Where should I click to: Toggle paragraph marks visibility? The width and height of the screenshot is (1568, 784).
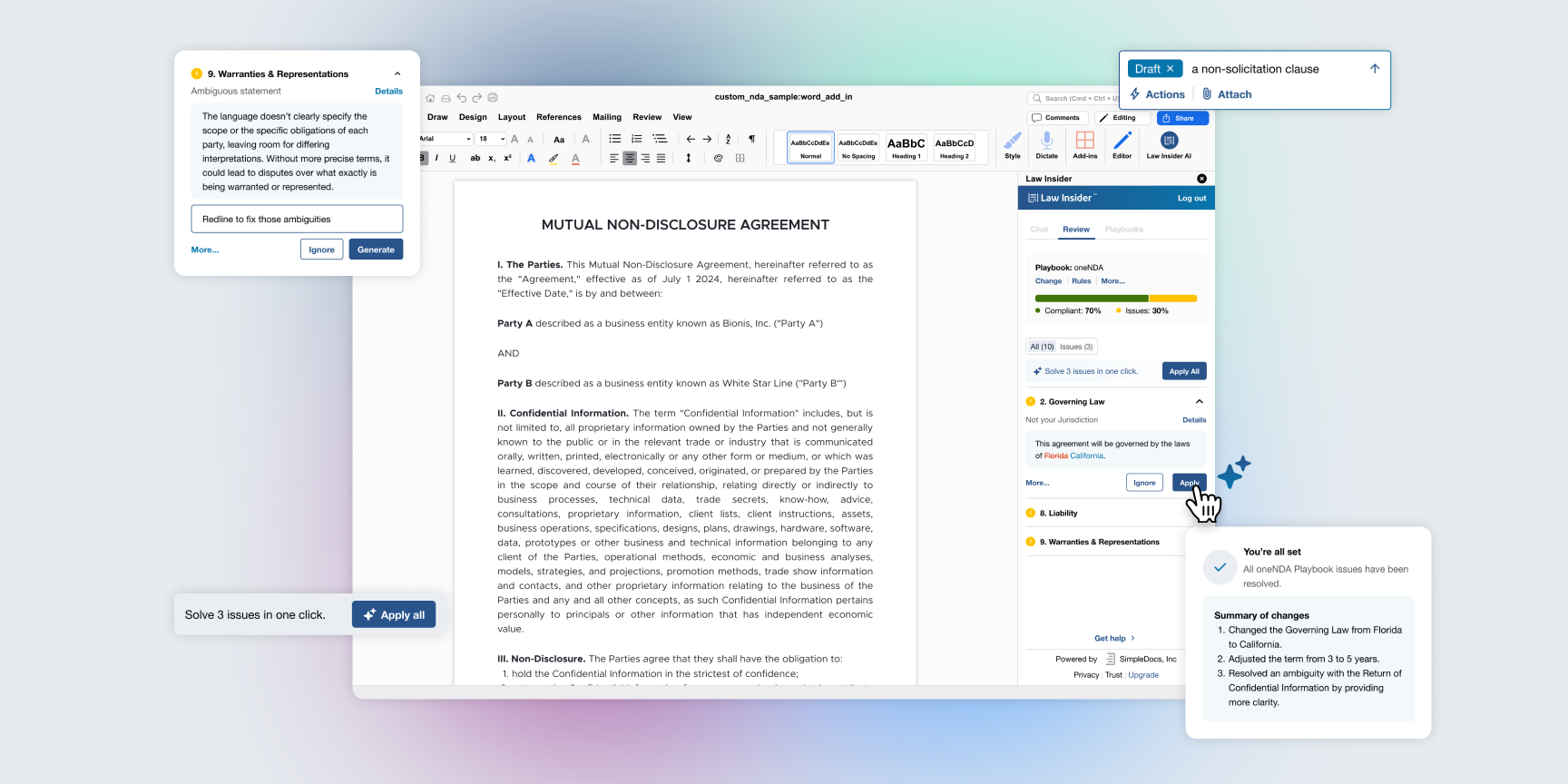pos(751,139)
